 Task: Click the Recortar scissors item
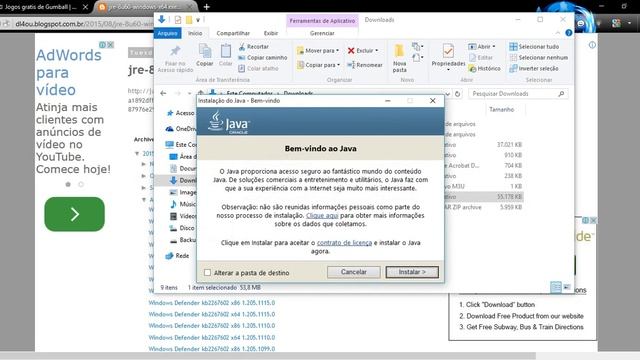pyautogui.click(x=253, y=47)
